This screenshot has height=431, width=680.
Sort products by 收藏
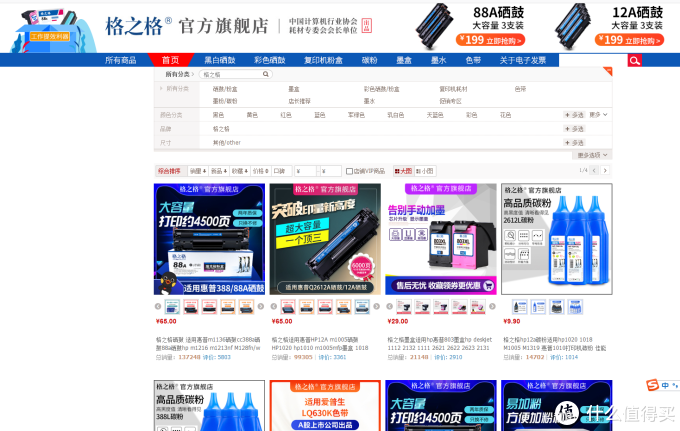pos(239,171)
